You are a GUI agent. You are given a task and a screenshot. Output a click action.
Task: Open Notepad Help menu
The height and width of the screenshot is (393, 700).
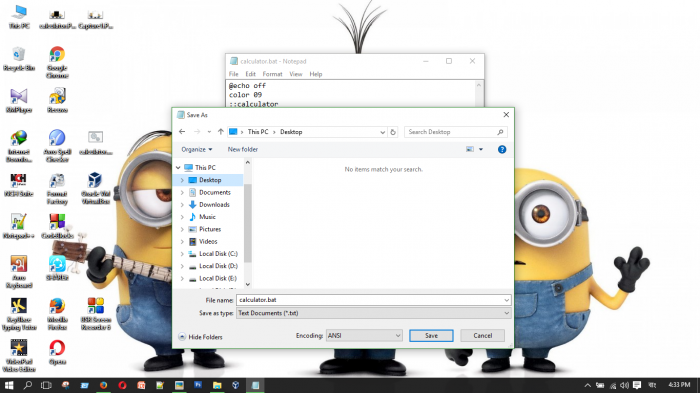[316, 74]
